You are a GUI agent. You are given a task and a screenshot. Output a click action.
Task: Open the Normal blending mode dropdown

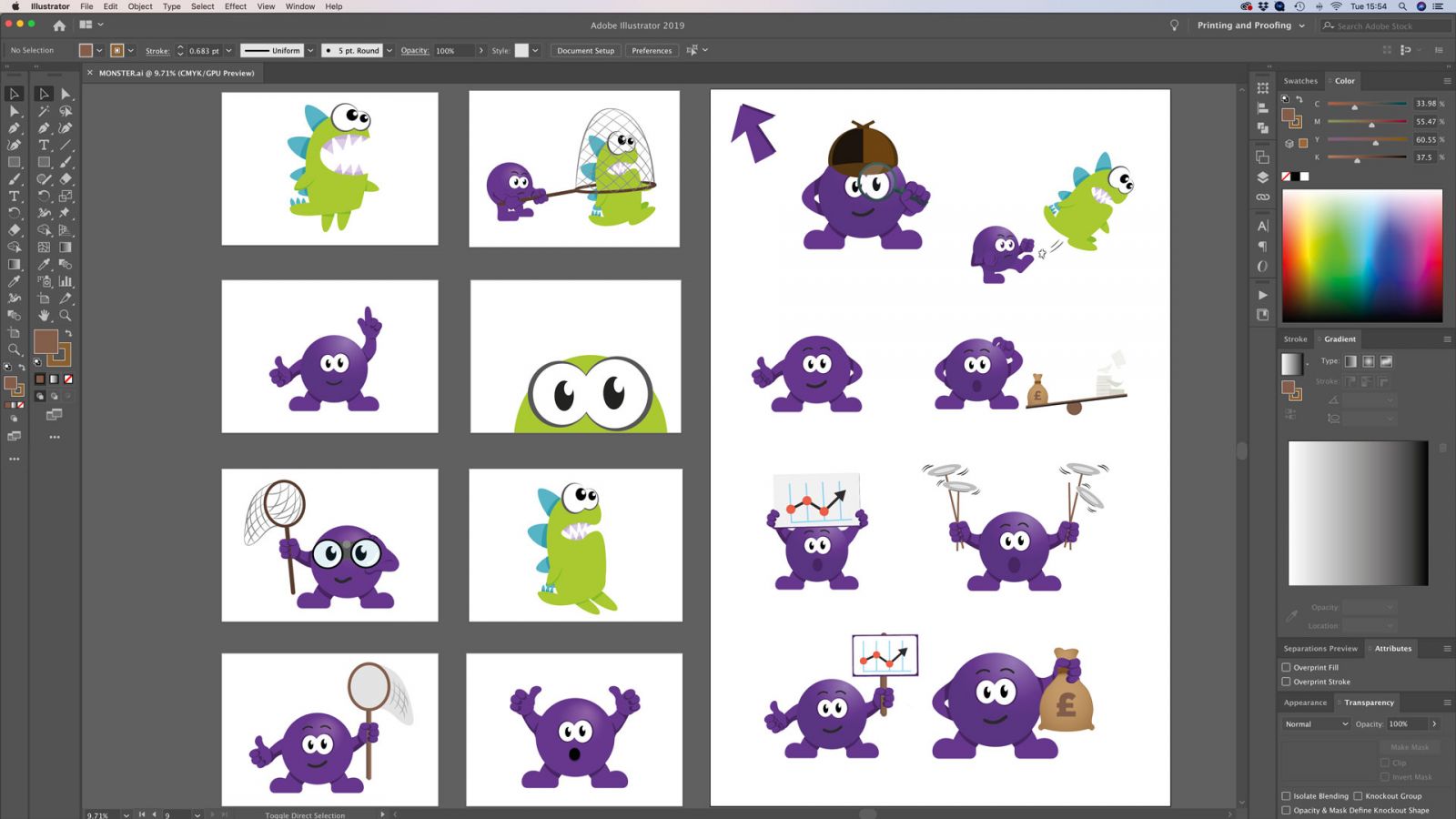coord(1316,723)
